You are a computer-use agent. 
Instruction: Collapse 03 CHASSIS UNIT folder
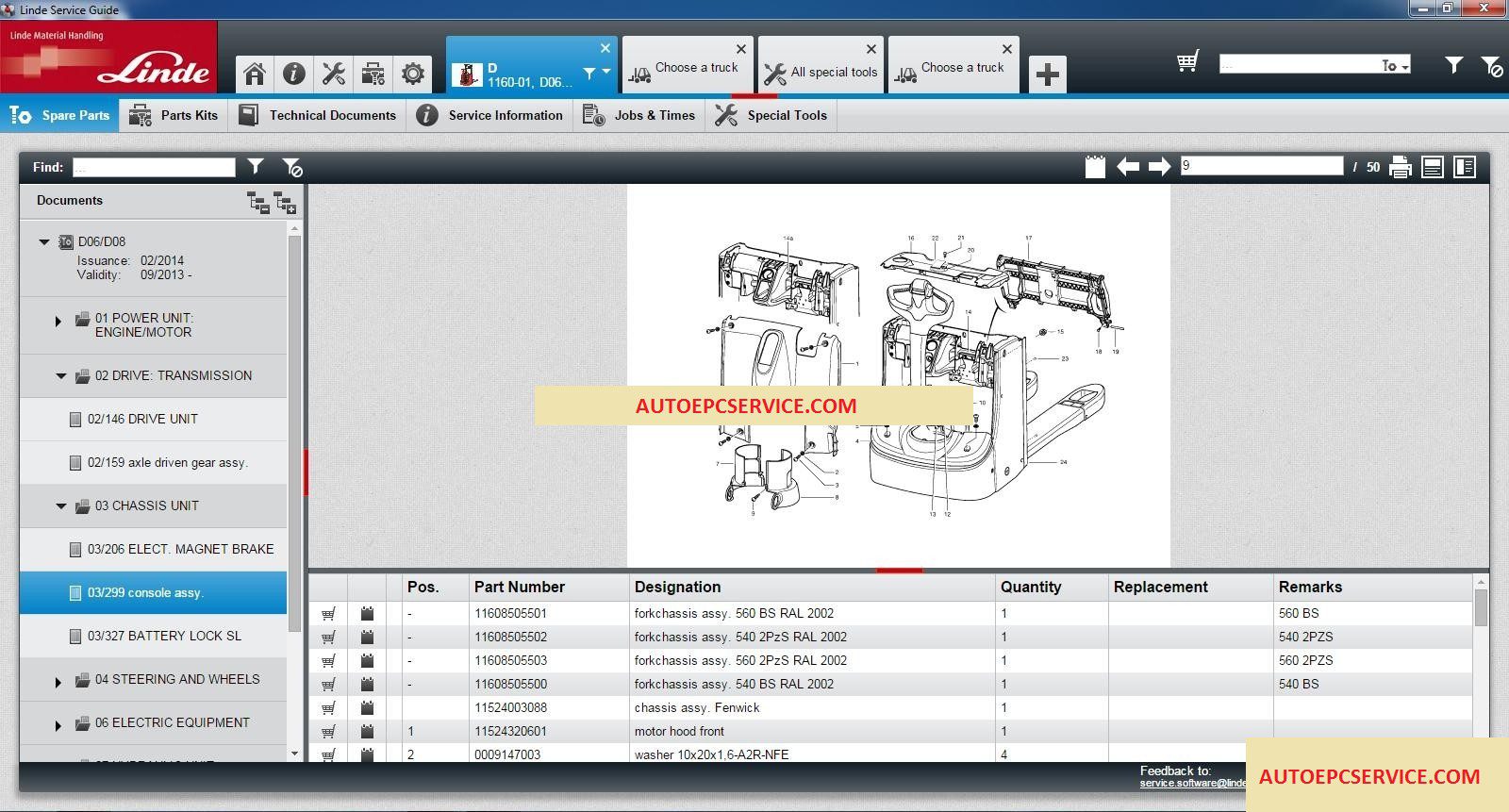click(60, 505)
